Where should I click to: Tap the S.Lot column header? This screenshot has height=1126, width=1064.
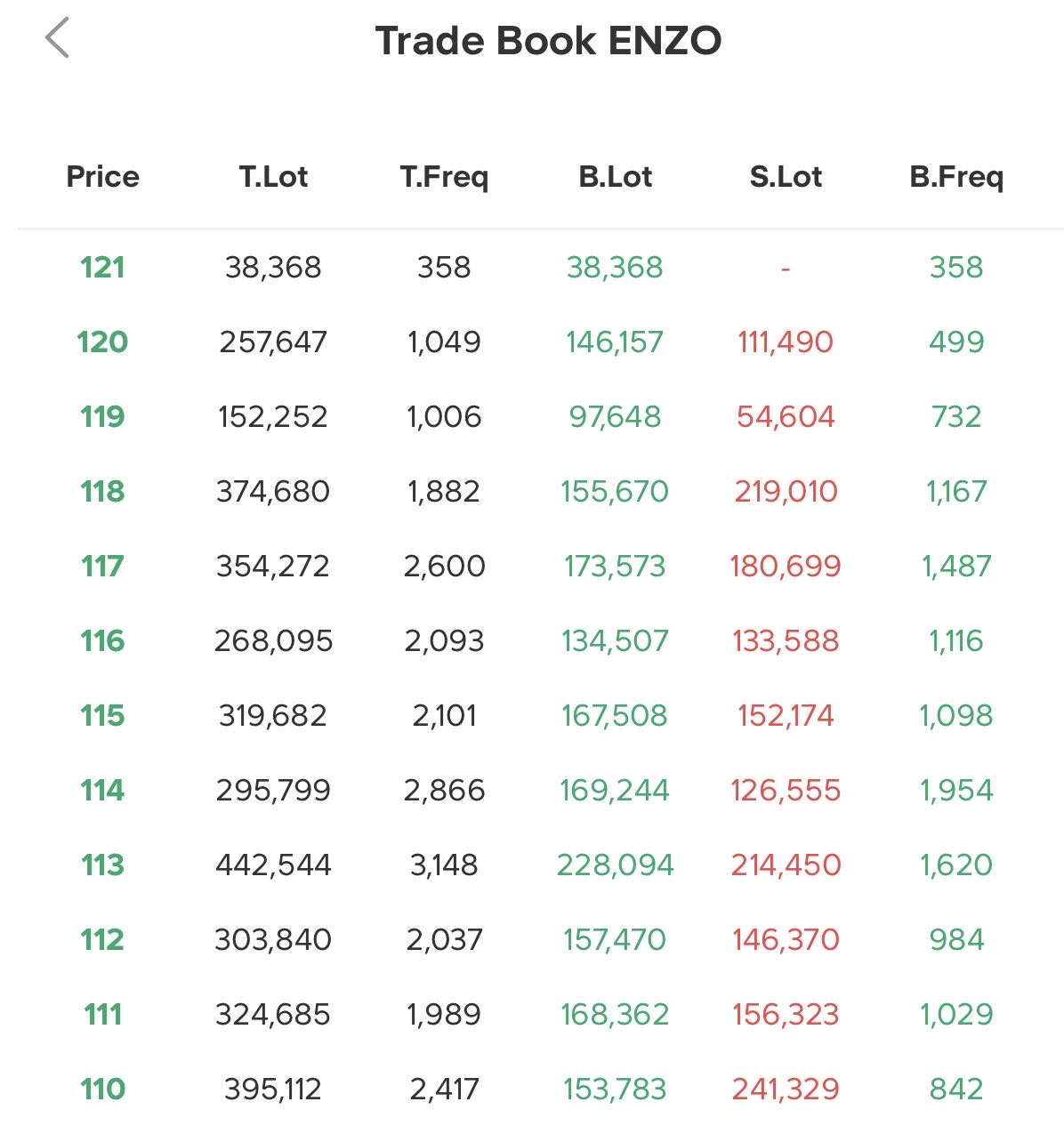coord(786,176)
